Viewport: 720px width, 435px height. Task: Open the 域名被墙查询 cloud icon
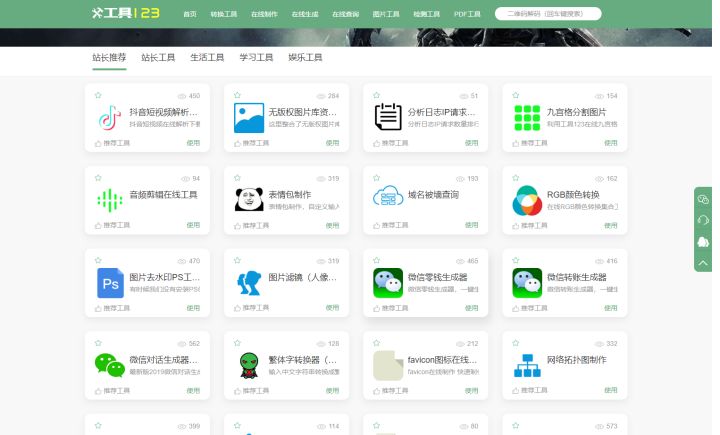[x=388, y=196]
